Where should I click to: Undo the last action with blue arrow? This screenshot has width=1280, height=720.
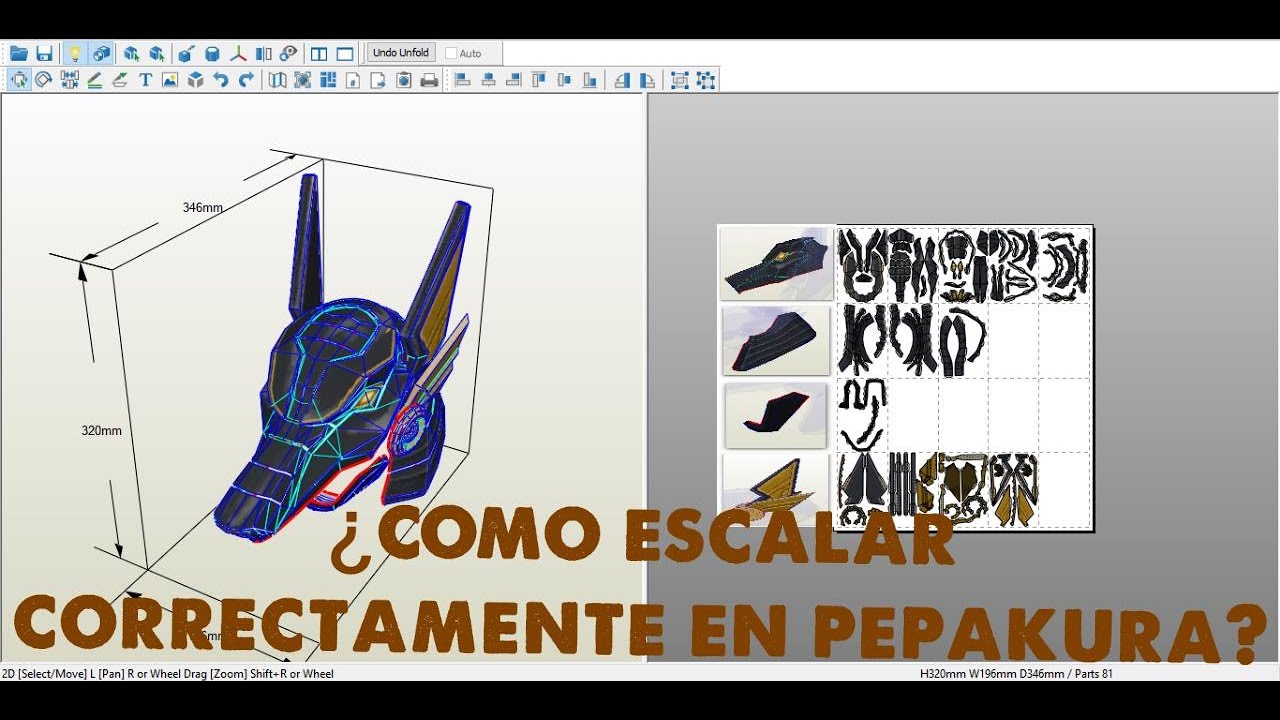(x=221, y=80)
